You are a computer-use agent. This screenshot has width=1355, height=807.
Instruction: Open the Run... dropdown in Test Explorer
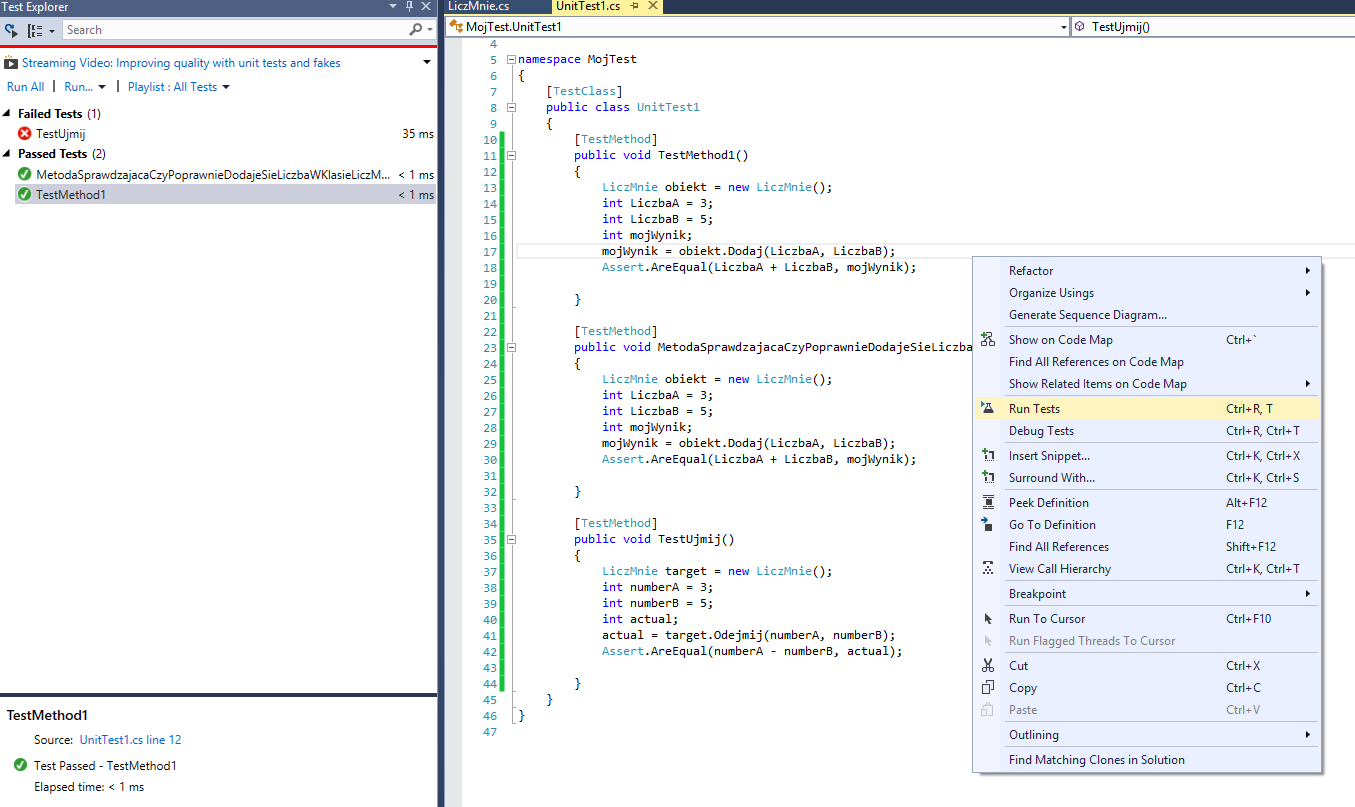(85, 87)
